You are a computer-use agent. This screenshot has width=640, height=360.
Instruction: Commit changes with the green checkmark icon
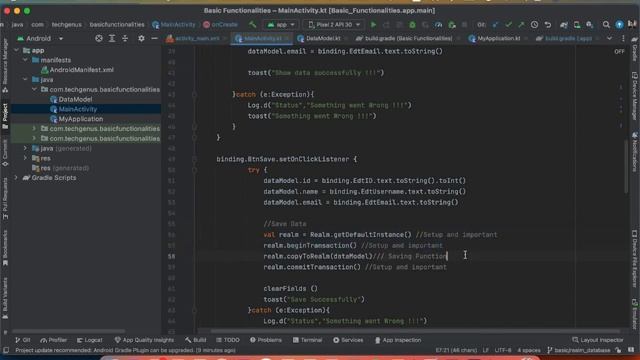[508, 25]
